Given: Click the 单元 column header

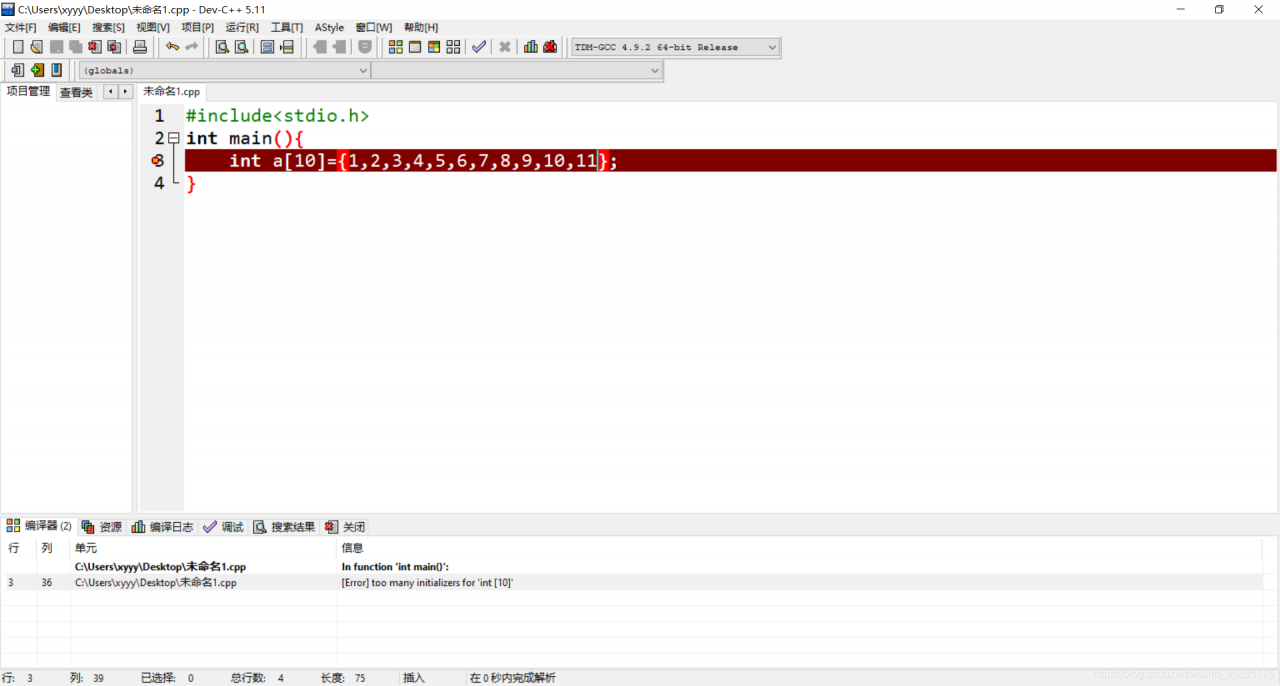Looking at the screenshot, I should click(86, 548).
